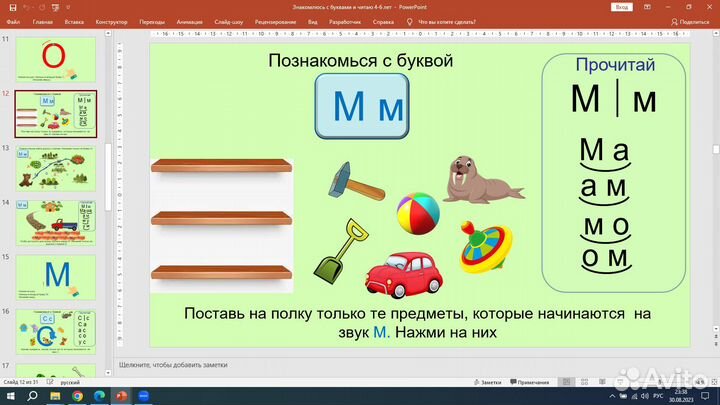Select the blue 'М м' letter box
720x405 pixels.
362,106
